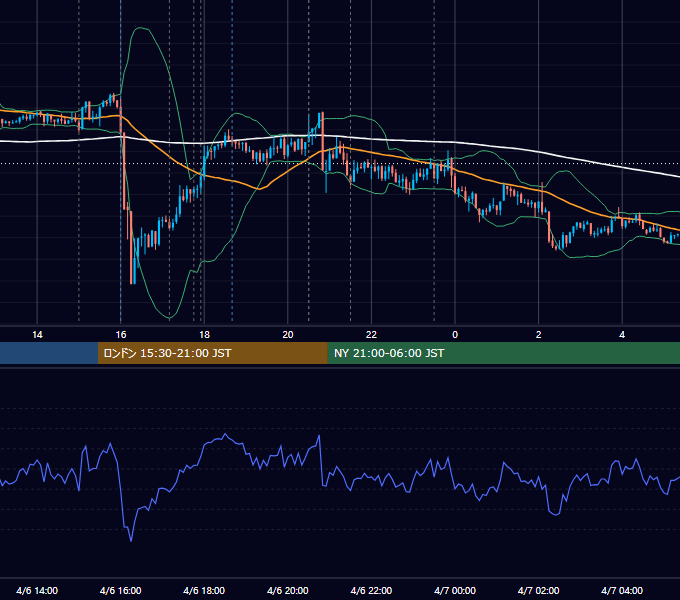The width and height of the screenshot is (680, 600).
Task: Click the lowest candlestick after the 16:00 crash
Action: 131,247
